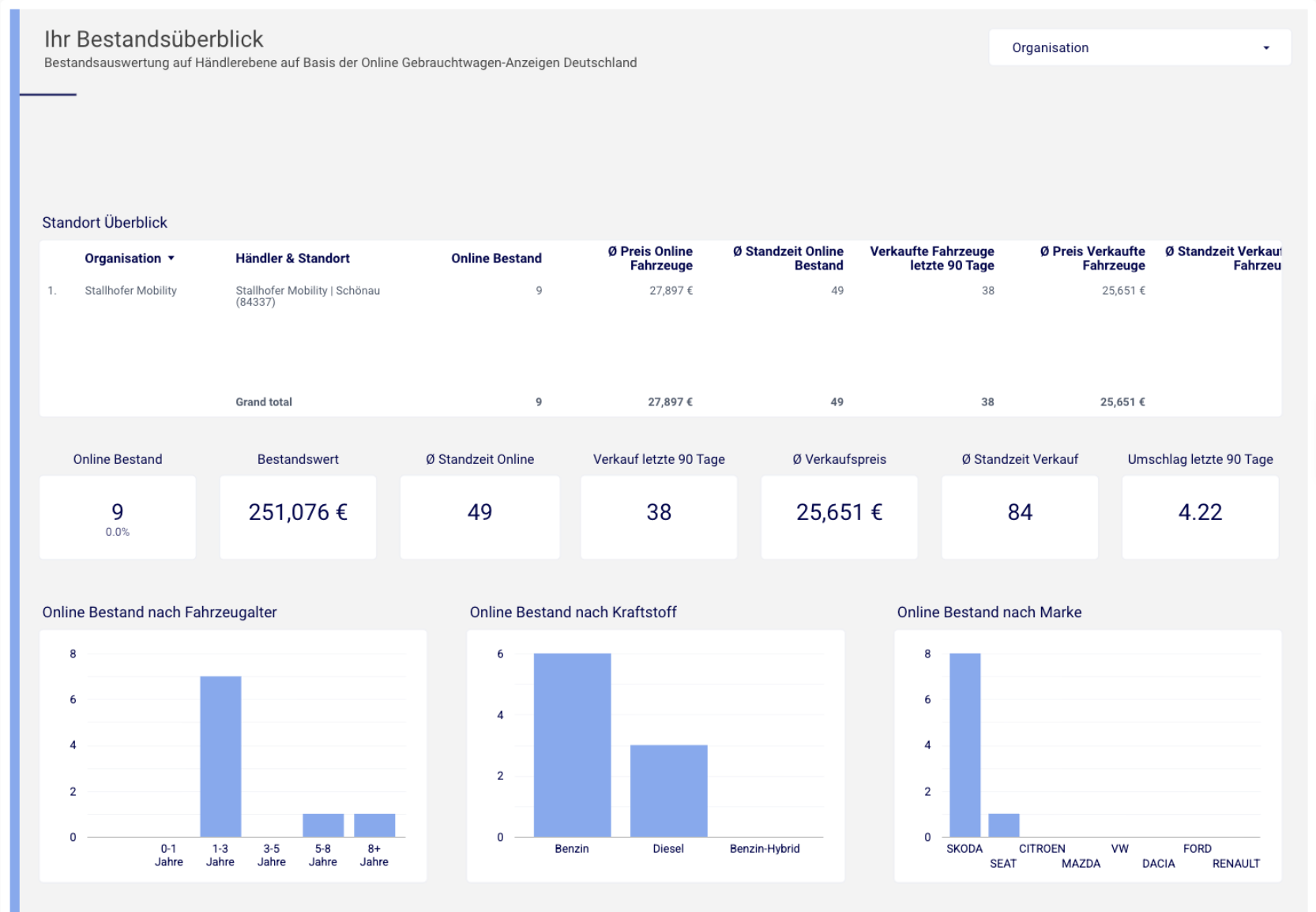Select Stallhofer Mobility | Schönau (84337) cell
This screenshot has height=912, width=1316.
click(307, 296)
